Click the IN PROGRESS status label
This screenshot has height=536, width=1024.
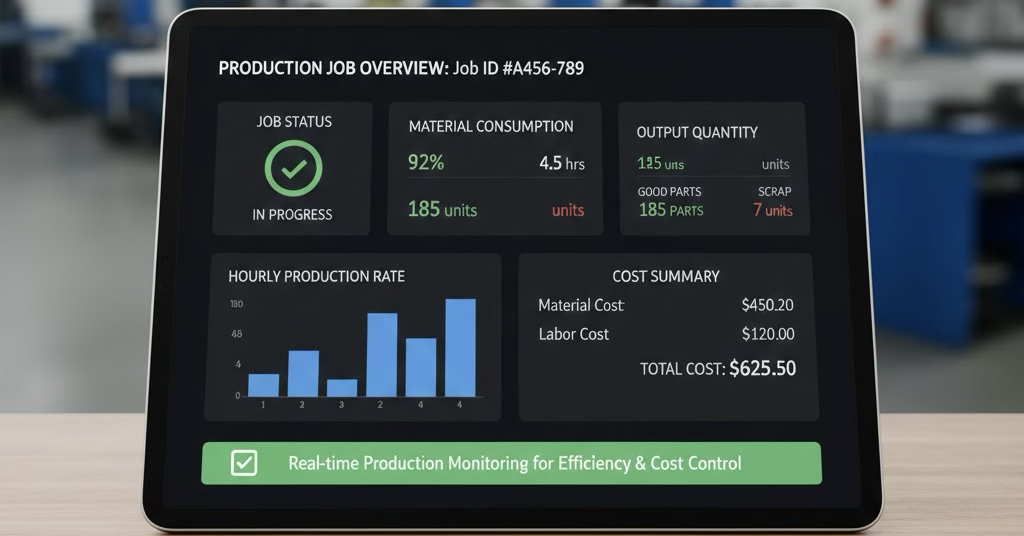click(293, 214)
